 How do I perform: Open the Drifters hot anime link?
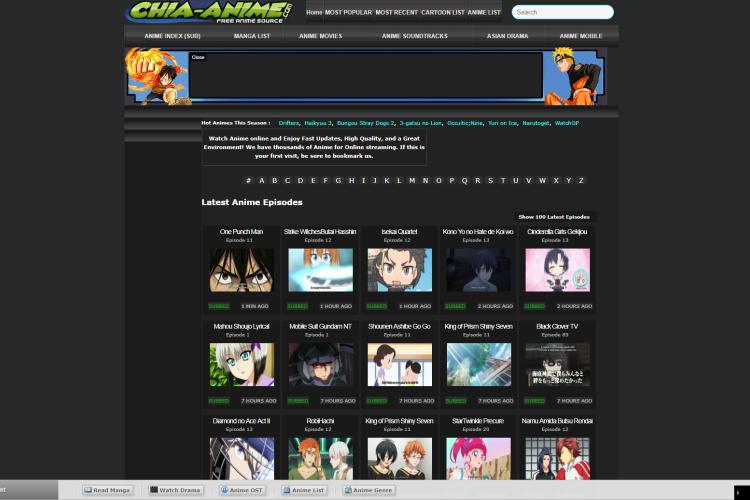click(288, 123)
